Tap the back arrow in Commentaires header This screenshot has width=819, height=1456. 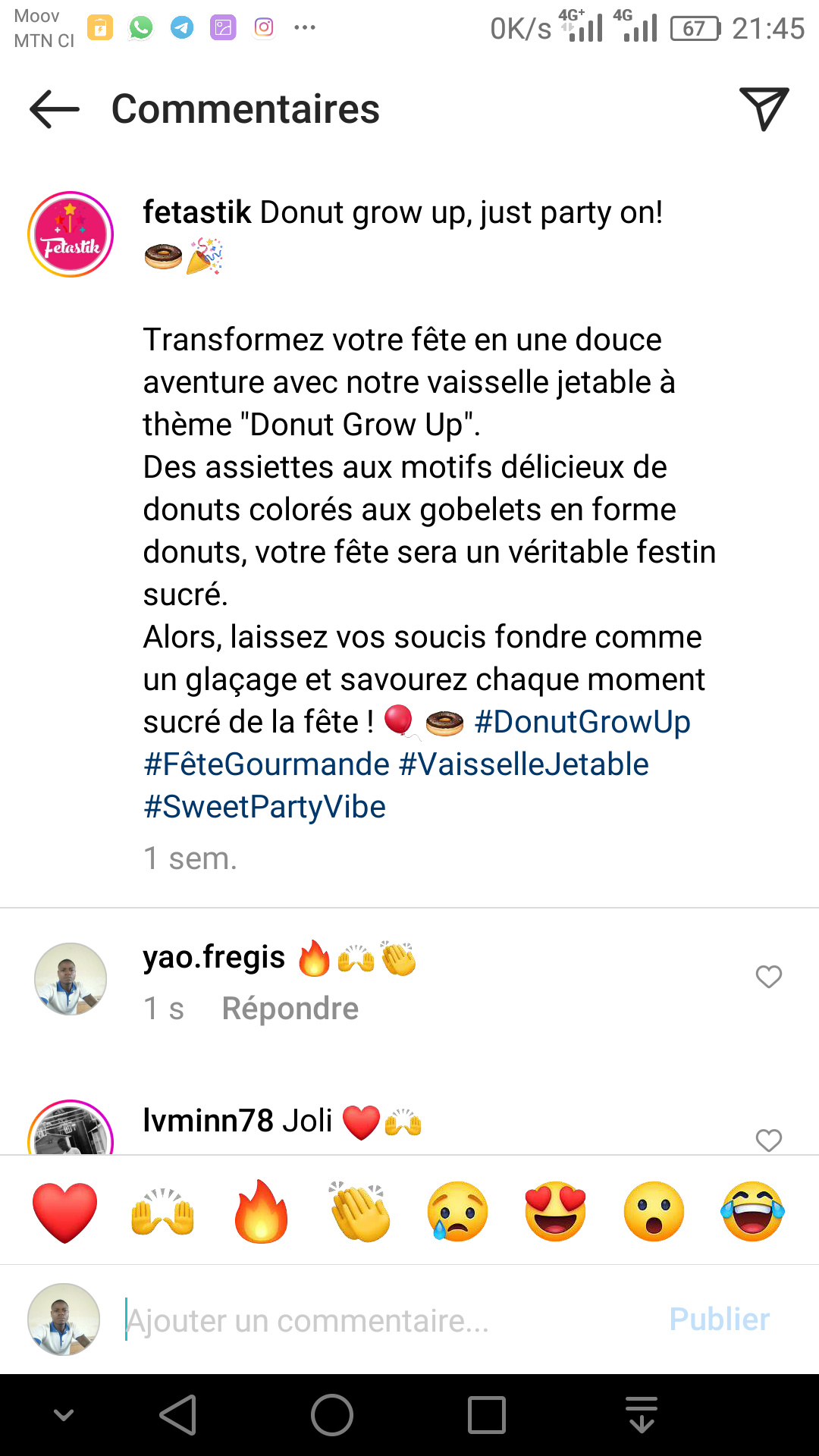coord(55,109)
